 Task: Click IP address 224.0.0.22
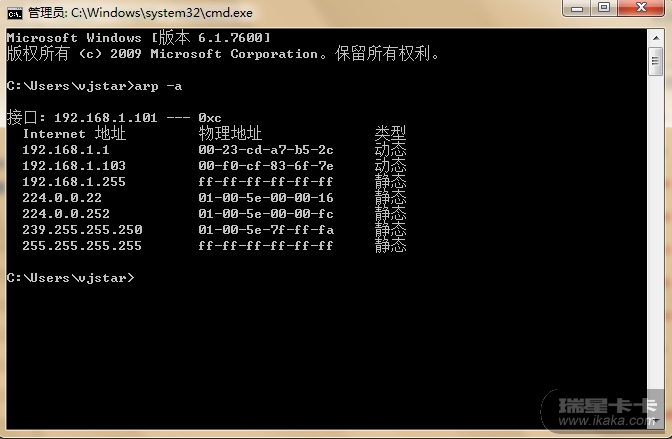[62, 198]
